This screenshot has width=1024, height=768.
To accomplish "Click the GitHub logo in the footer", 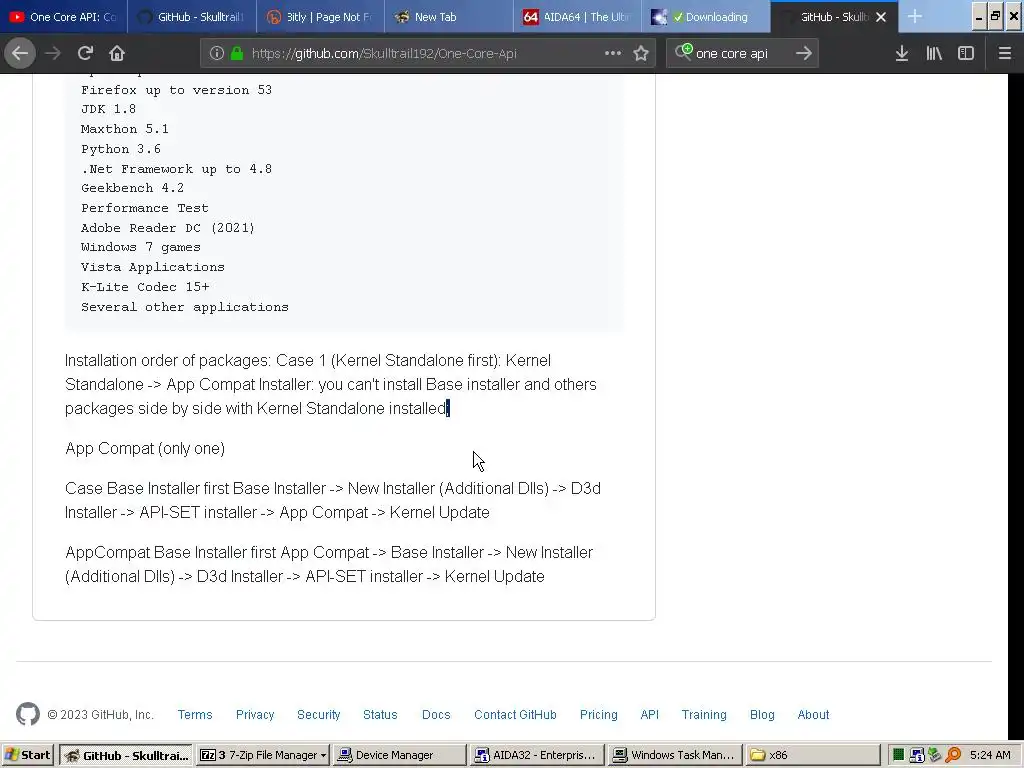I will [28, 714].
